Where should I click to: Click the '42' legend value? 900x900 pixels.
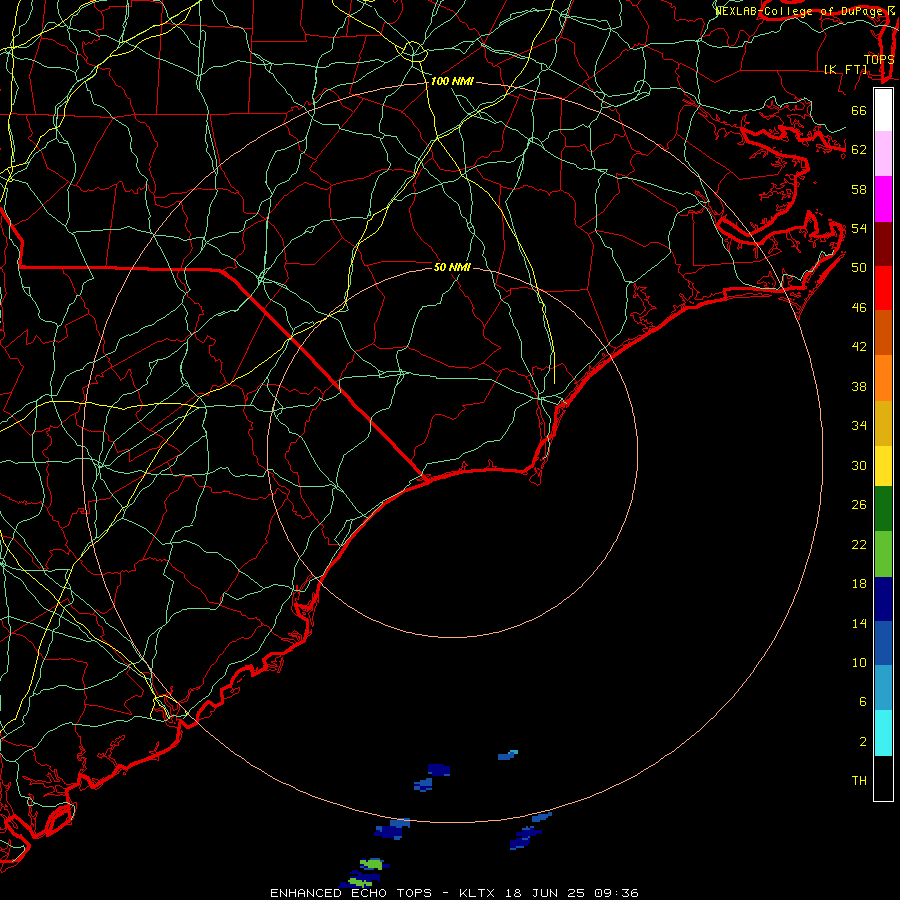(859, 347)
